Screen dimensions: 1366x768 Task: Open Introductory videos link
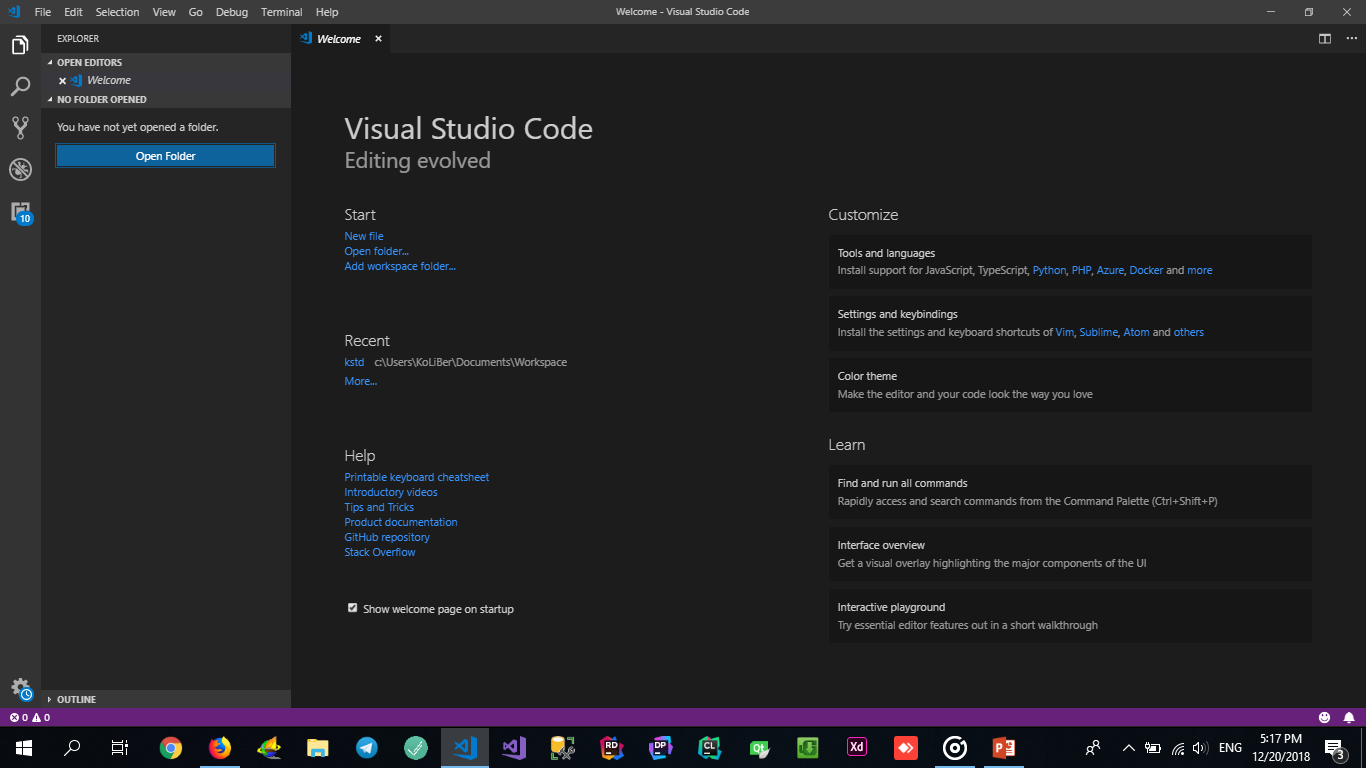[x=391, y=492]
